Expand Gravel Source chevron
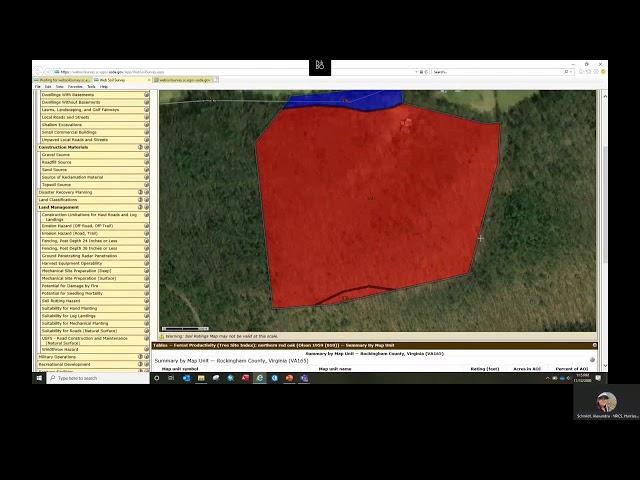 (x=147, y=155)
